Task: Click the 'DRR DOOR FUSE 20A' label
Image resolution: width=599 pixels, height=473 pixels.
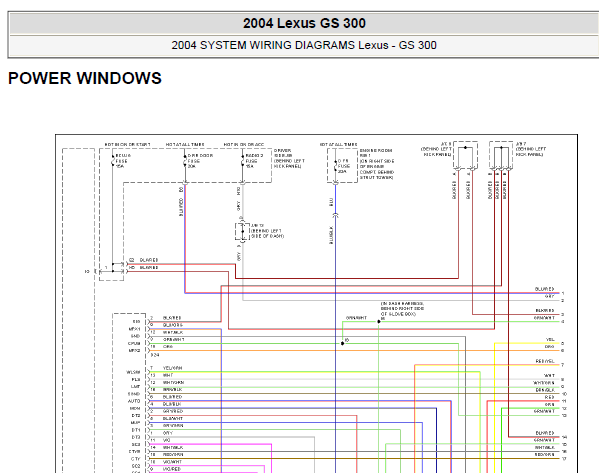Action: [x=200, y=161]
